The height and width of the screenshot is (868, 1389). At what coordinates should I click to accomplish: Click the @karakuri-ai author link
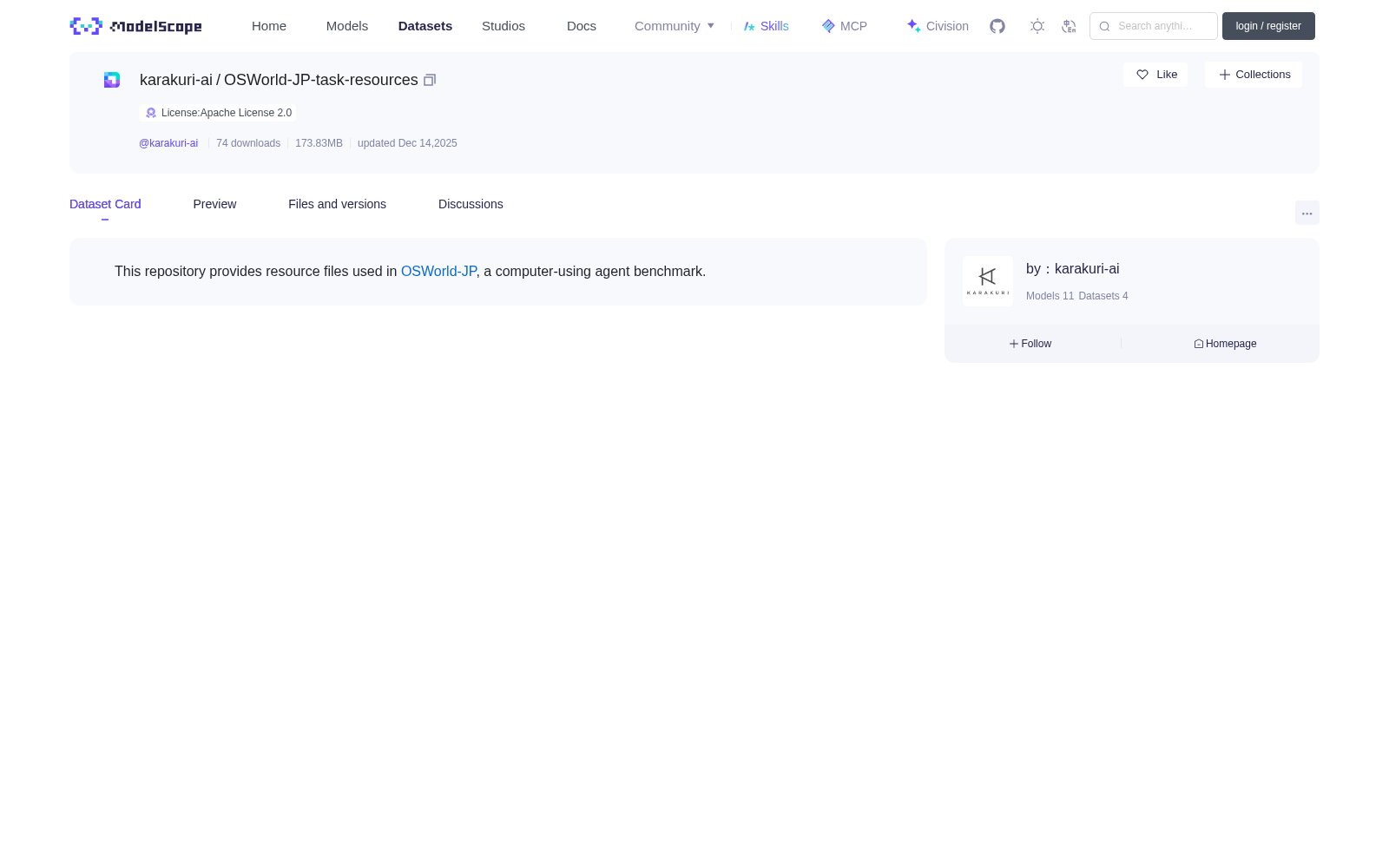[x=168, y=143]
